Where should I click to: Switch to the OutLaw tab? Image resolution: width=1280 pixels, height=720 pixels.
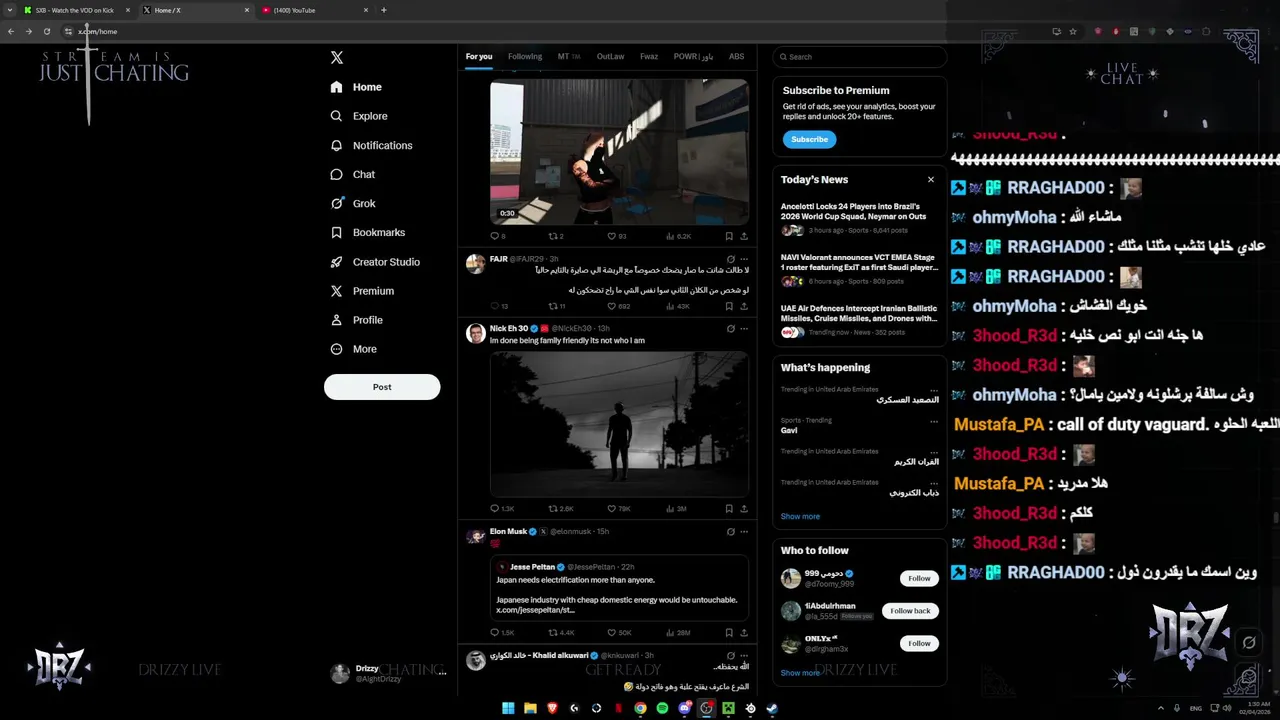coord(610,57)
